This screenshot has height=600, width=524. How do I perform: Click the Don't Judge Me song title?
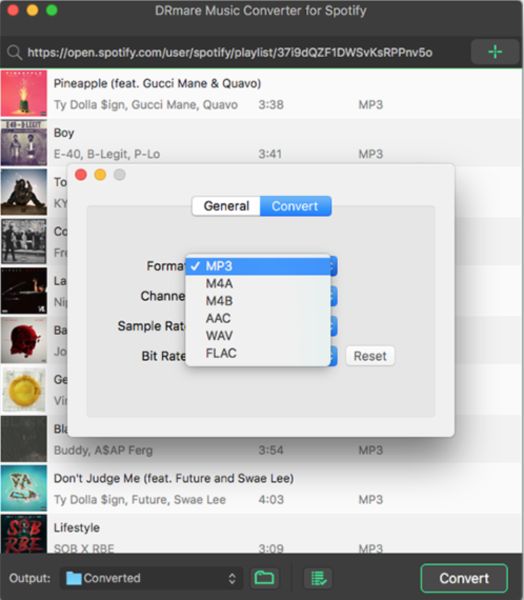pyautogui.click(x=174, y=478)
